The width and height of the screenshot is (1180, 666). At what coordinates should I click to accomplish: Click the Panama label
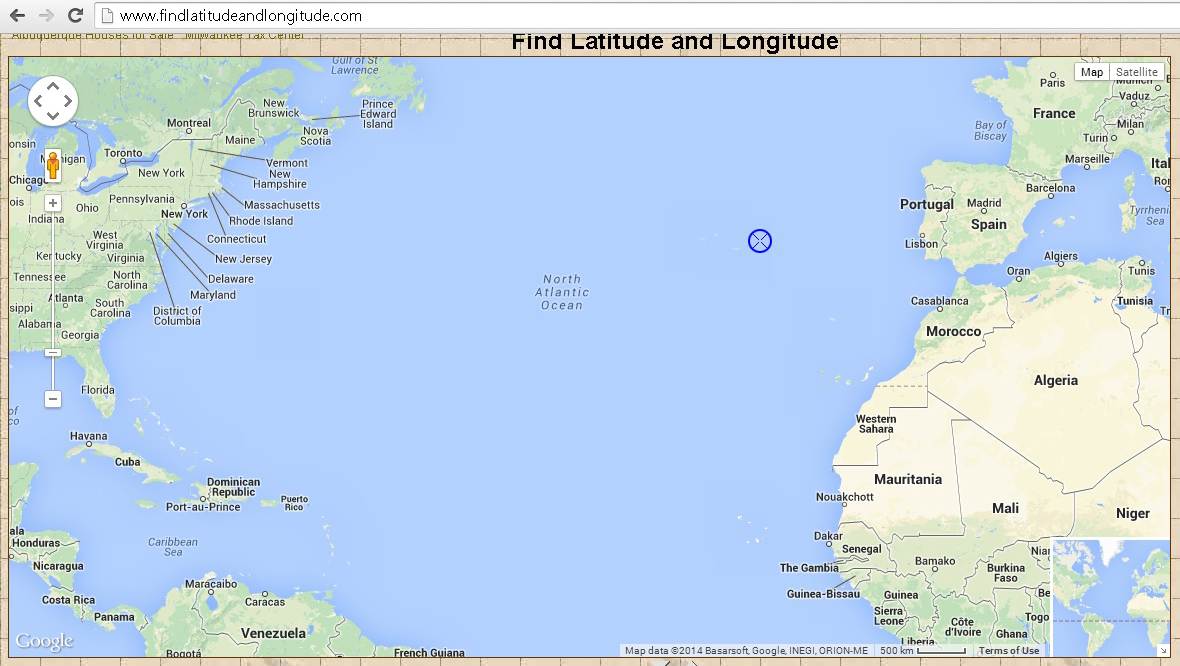(114, 617)
